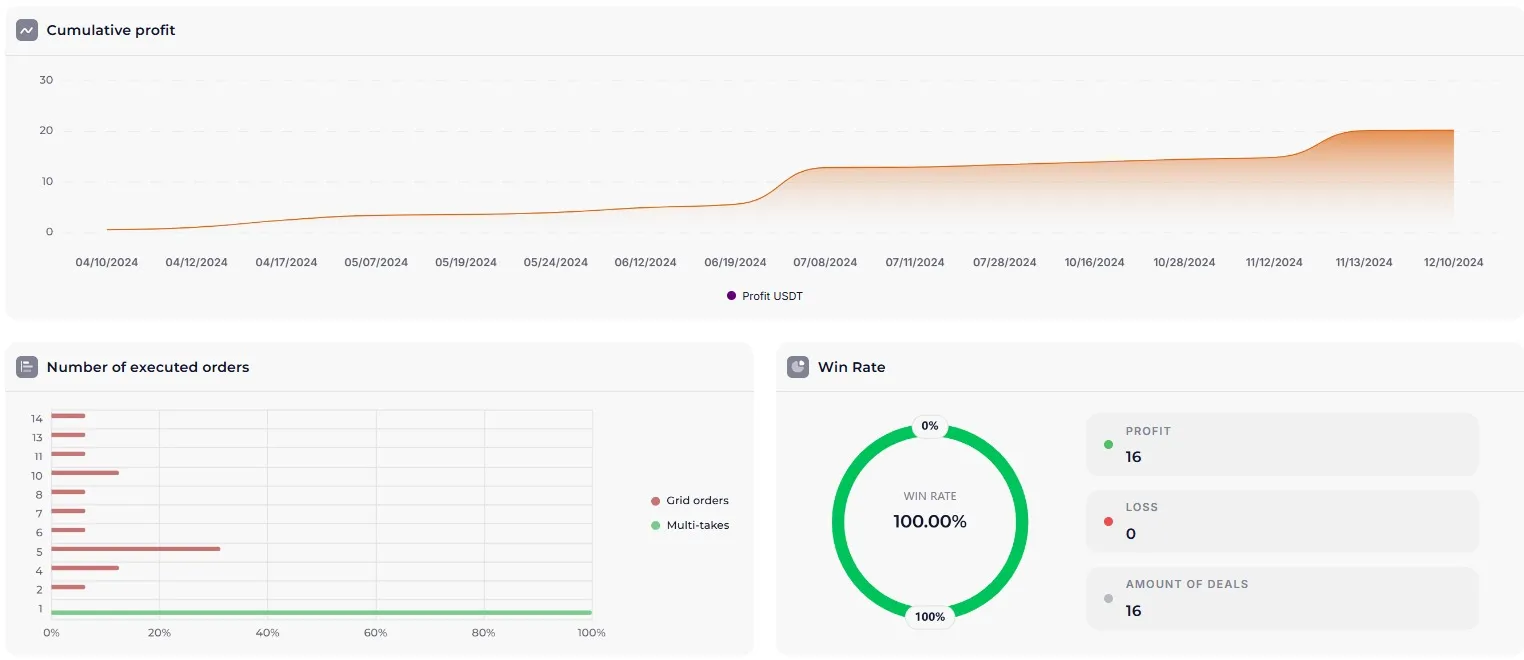The width and height of the screenshot is (1524, 660).
Task: Click the Cumulative profit line chart icon
Action: pos(27,30)
